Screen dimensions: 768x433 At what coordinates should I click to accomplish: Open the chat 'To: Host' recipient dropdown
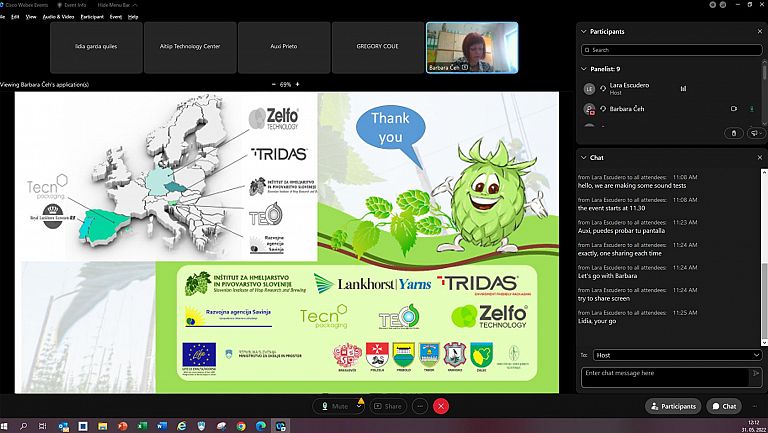[x=677, y=355]
